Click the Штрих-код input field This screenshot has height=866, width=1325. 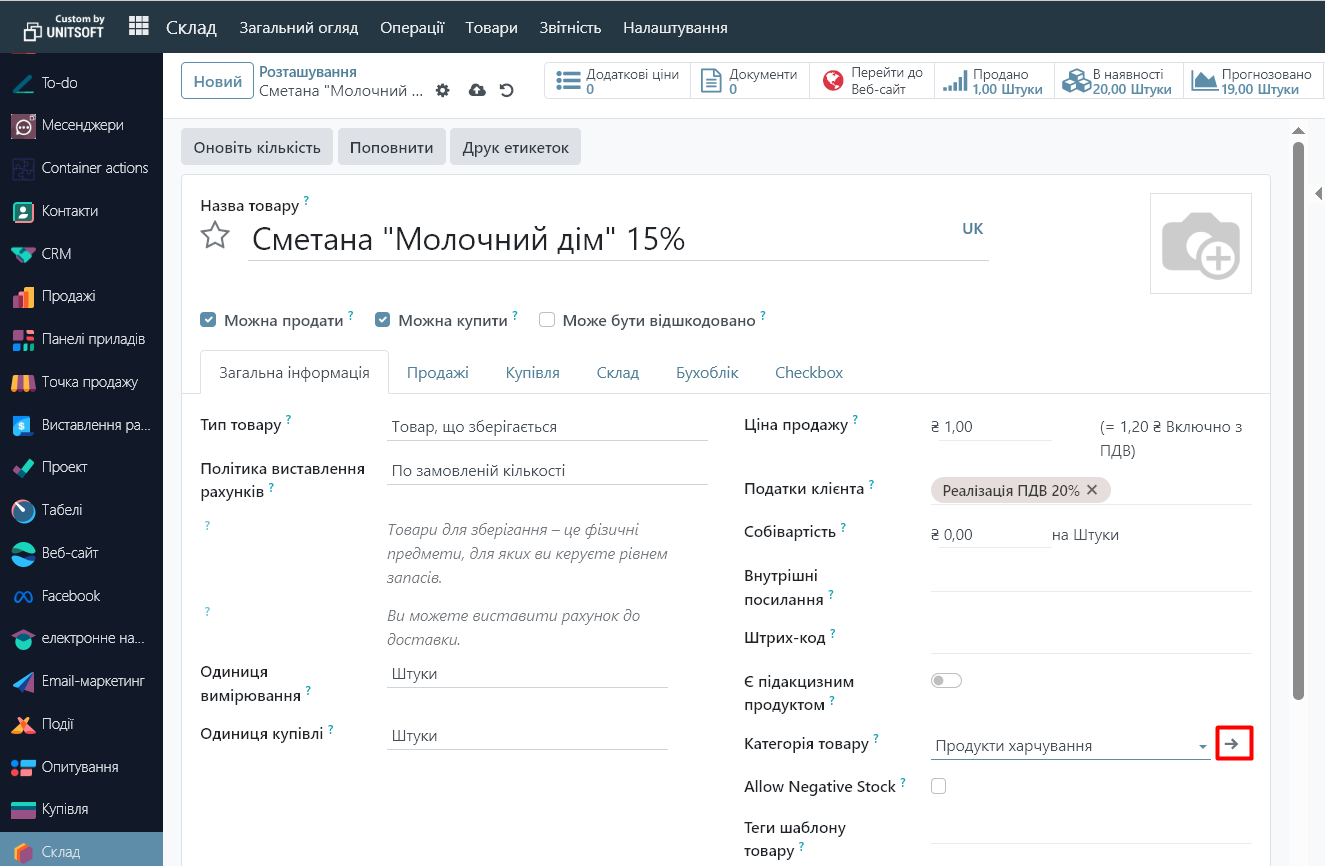click(x=1091, y=638)
